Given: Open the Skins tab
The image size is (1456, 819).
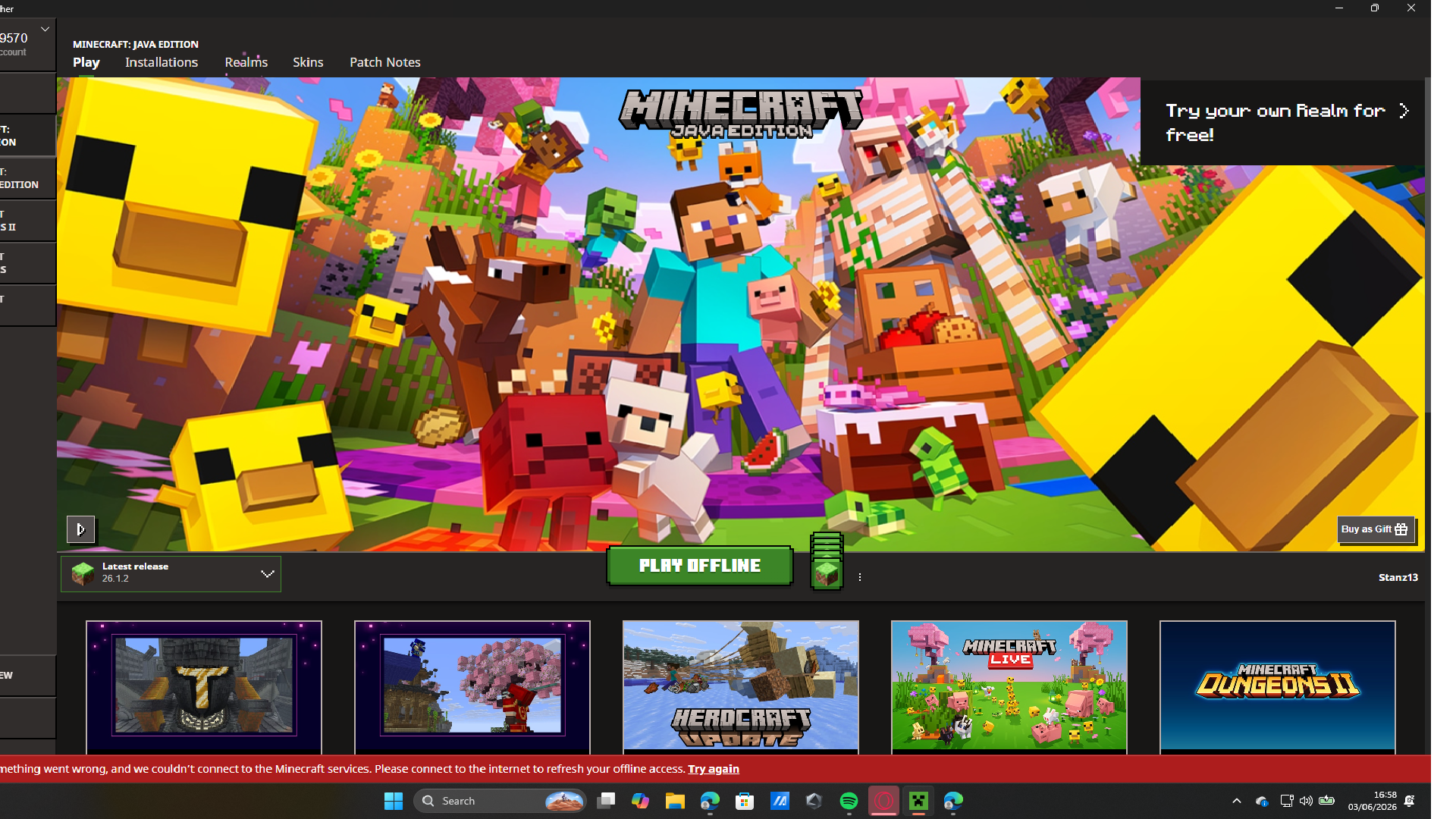Looking at the screenshot, I should 308,62.
